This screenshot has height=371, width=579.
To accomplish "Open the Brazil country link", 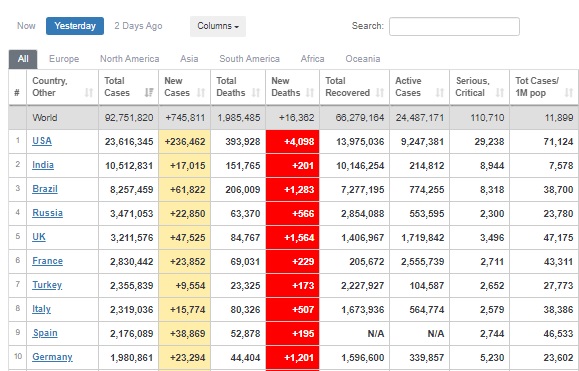I will [x=45, y=189].
